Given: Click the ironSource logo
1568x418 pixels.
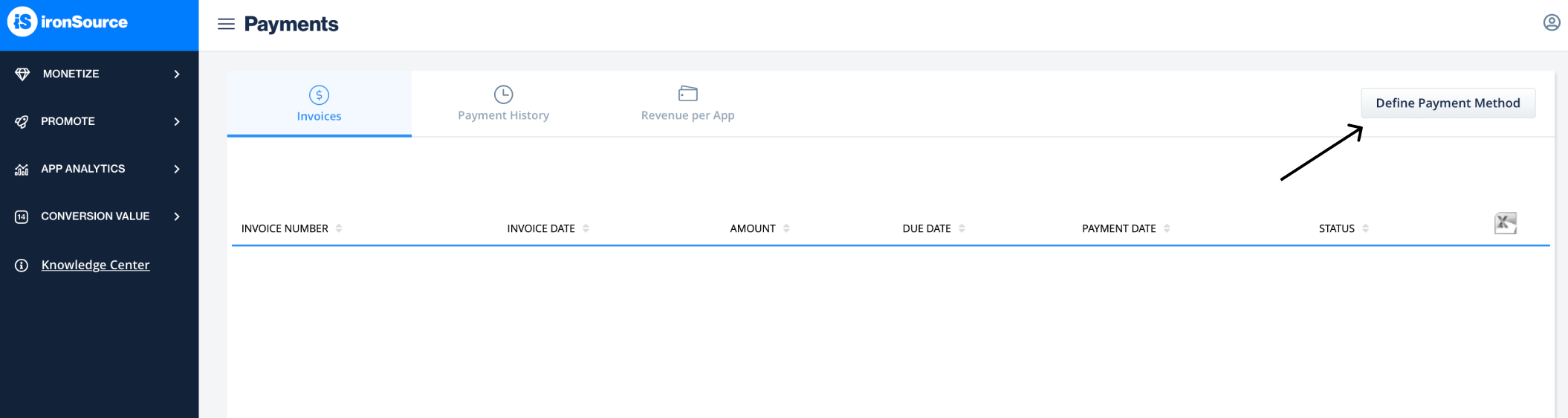Looking at the screenshot, I should [x=68, y=22].
